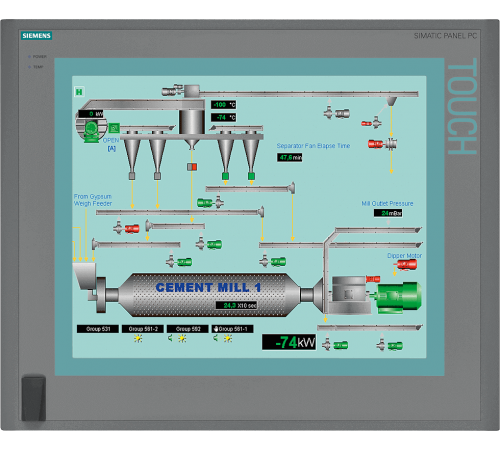Click the small green square icon beside the fan
This screenshot has height=450, width=500.
114,128
